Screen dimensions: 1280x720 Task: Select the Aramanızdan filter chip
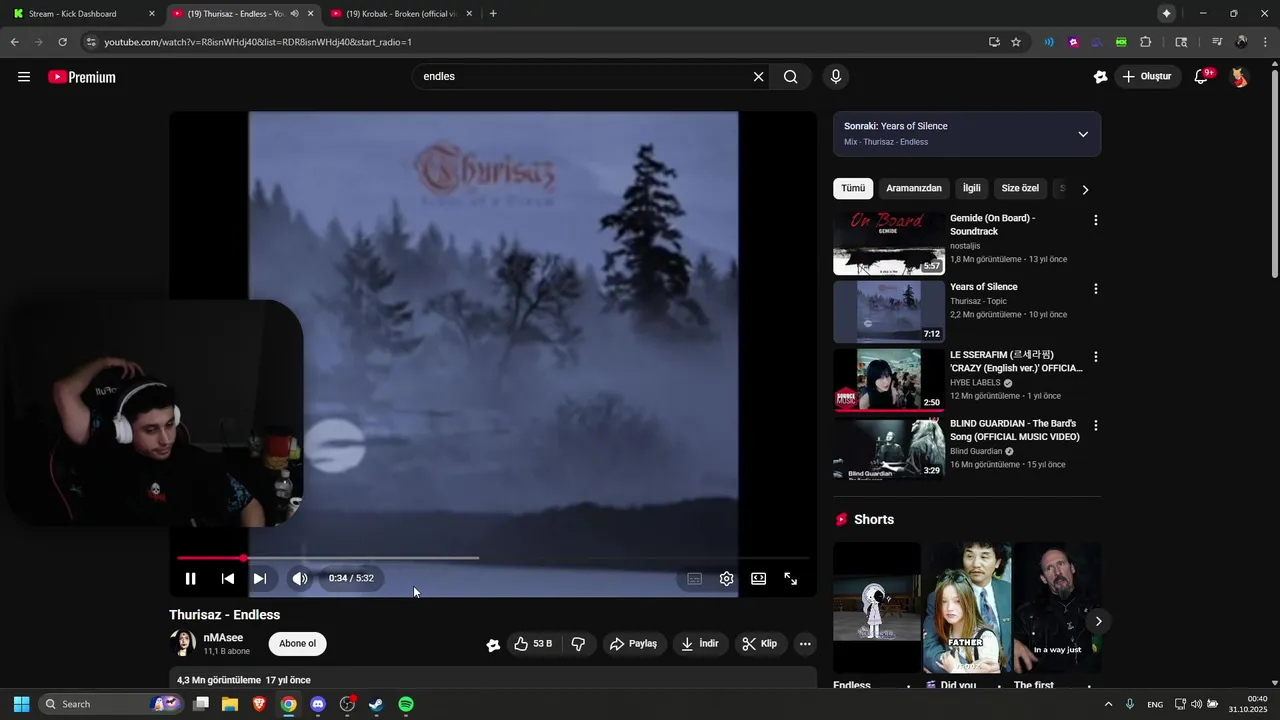(914, 188)
